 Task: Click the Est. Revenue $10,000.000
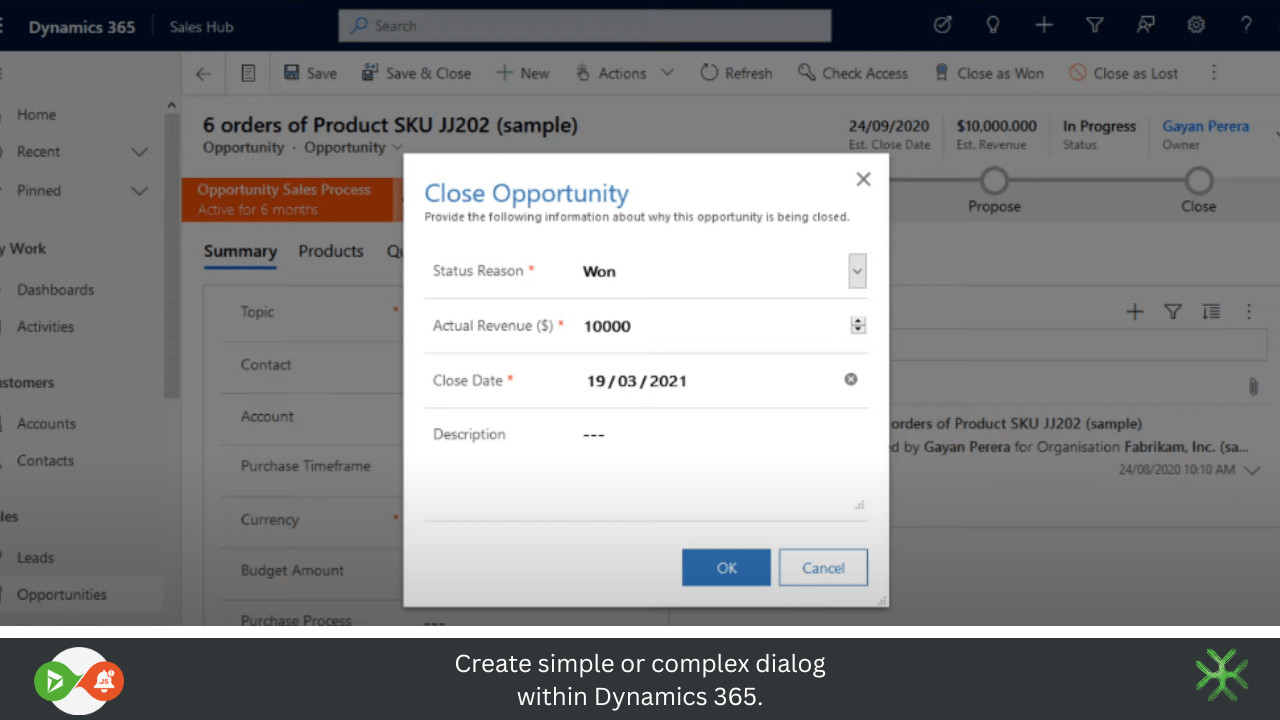pos(996,126)
